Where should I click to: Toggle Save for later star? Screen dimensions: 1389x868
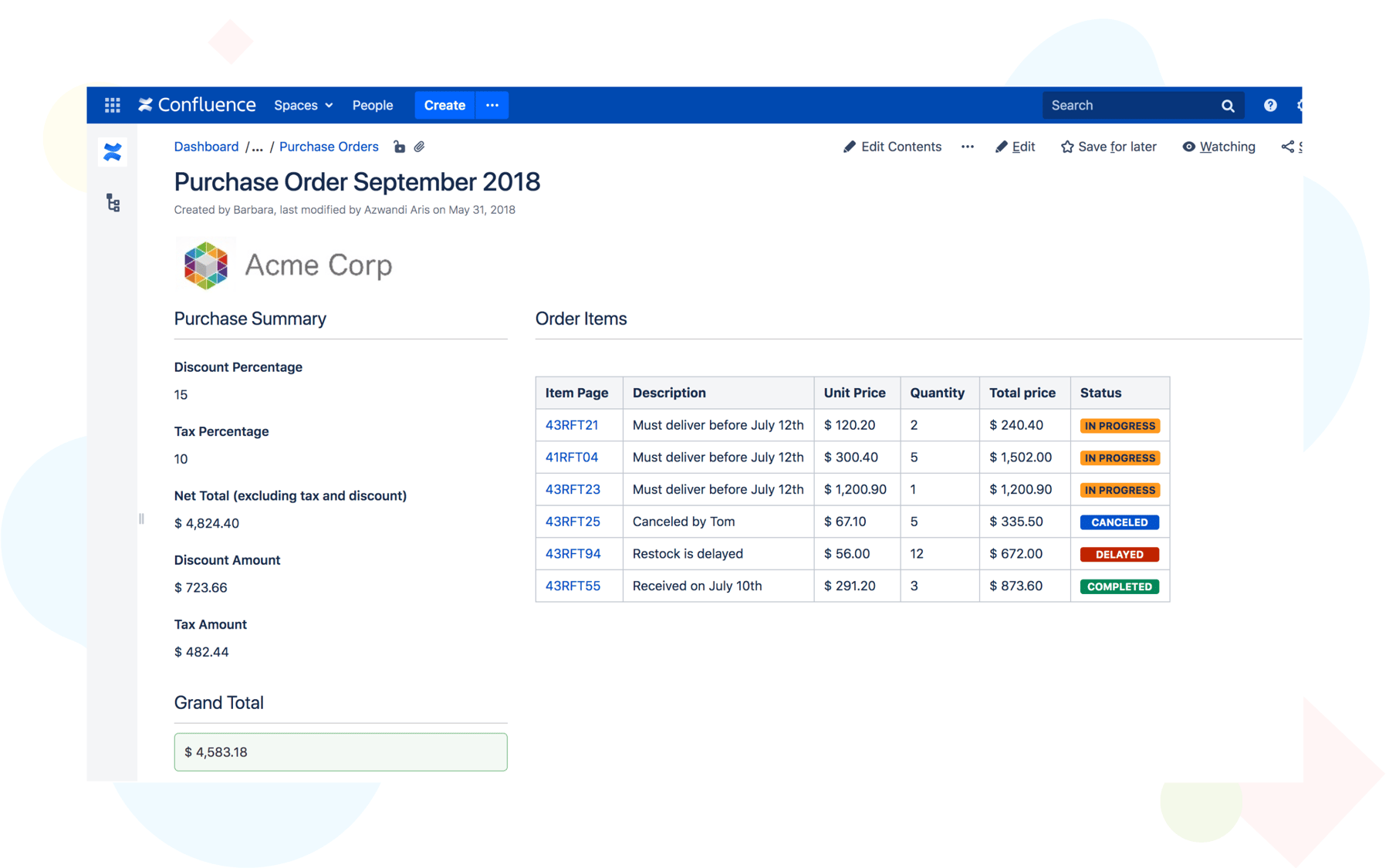1108,147
